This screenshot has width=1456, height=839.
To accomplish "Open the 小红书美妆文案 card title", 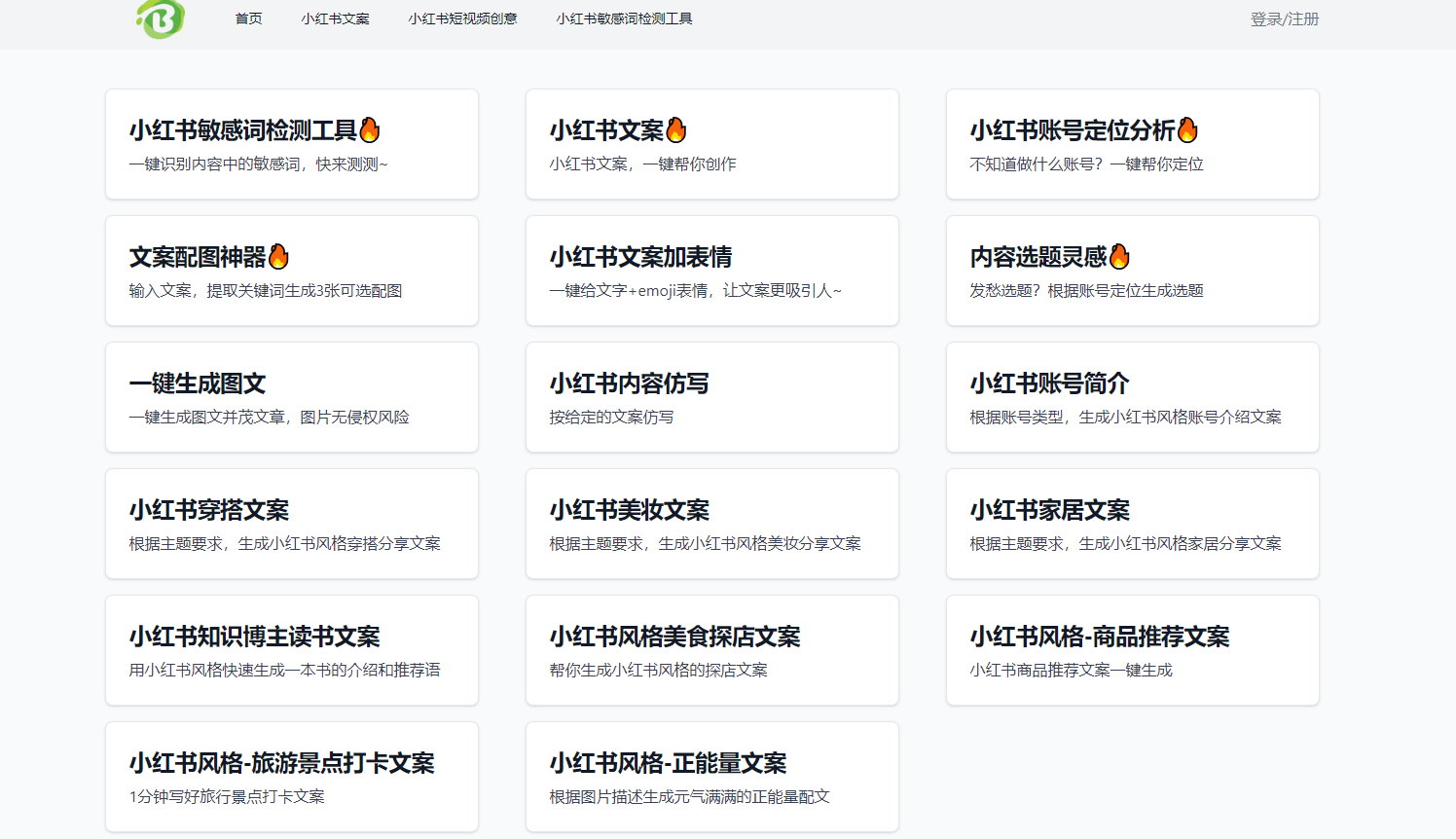I will tap(629, 510).
